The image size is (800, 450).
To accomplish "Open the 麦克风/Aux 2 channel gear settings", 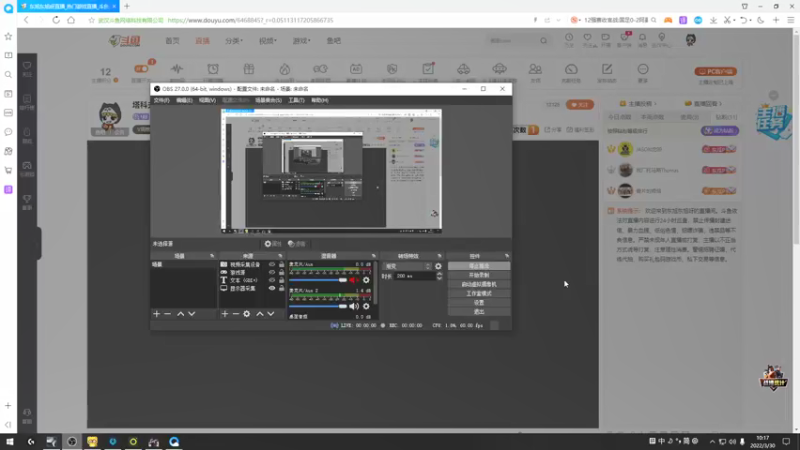I will tap(366, 306).
